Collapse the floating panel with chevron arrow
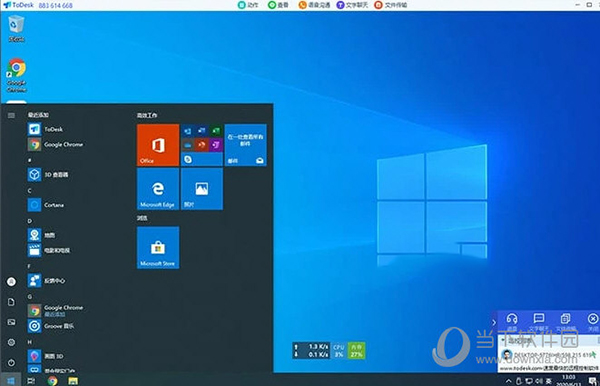Image resolution: width=600 pixels, height=386 pixels. click(x=494, y=322)
